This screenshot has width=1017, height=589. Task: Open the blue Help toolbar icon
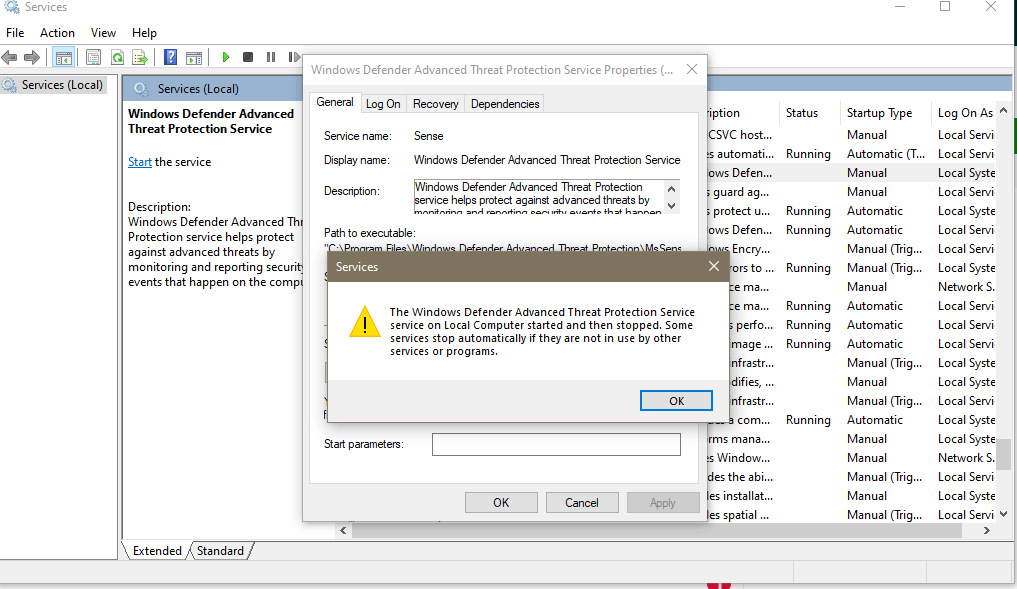point(170,57)
